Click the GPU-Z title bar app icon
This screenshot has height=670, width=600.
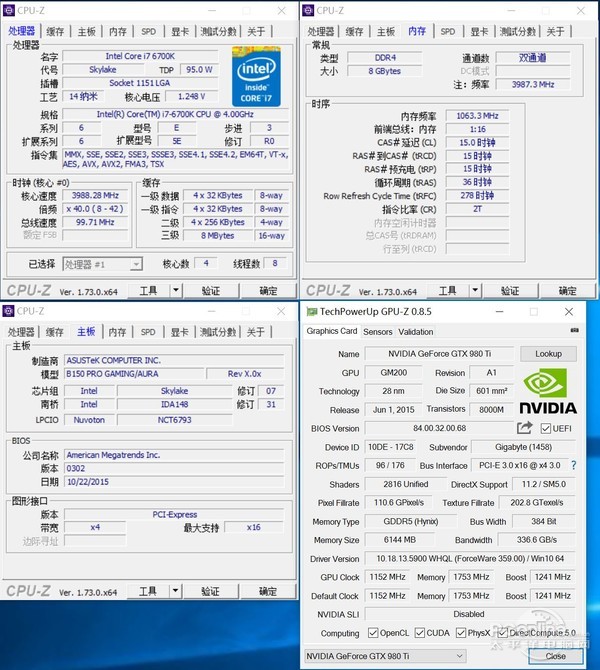click(x=312, y=312)
